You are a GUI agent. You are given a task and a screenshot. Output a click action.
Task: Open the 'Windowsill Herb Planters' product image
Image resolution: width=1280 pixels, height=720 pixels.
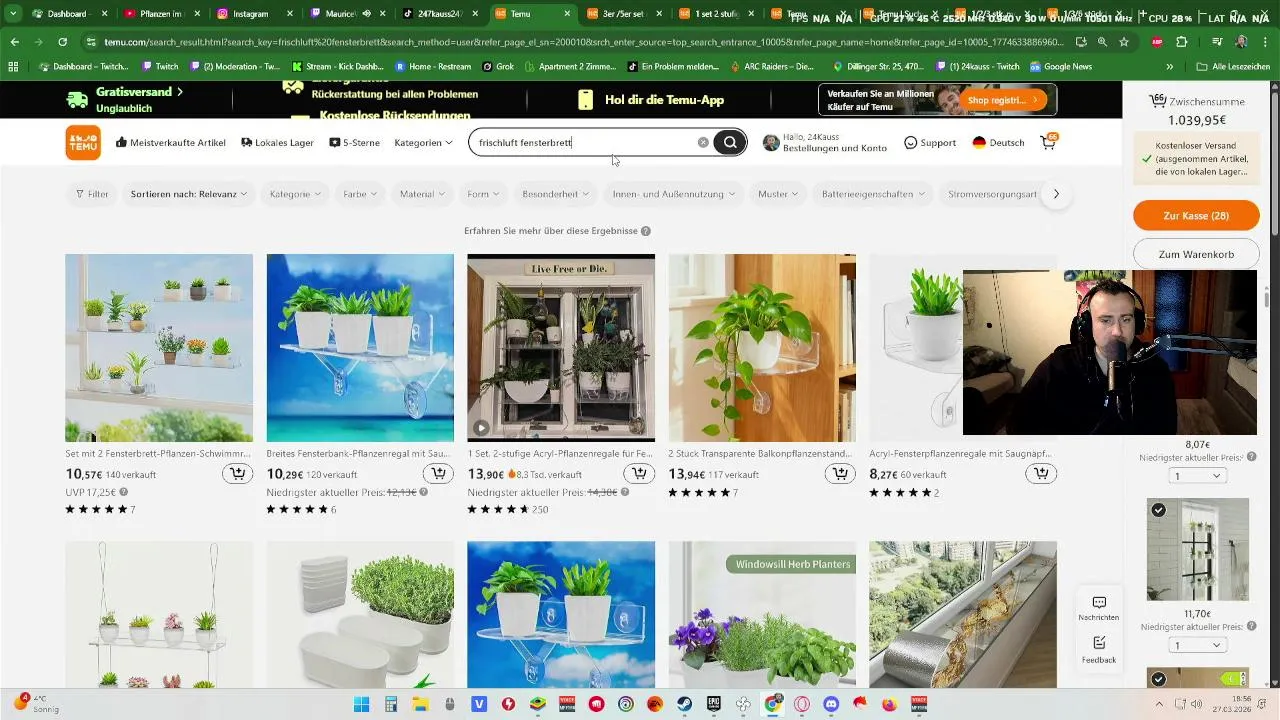[762, 614]
